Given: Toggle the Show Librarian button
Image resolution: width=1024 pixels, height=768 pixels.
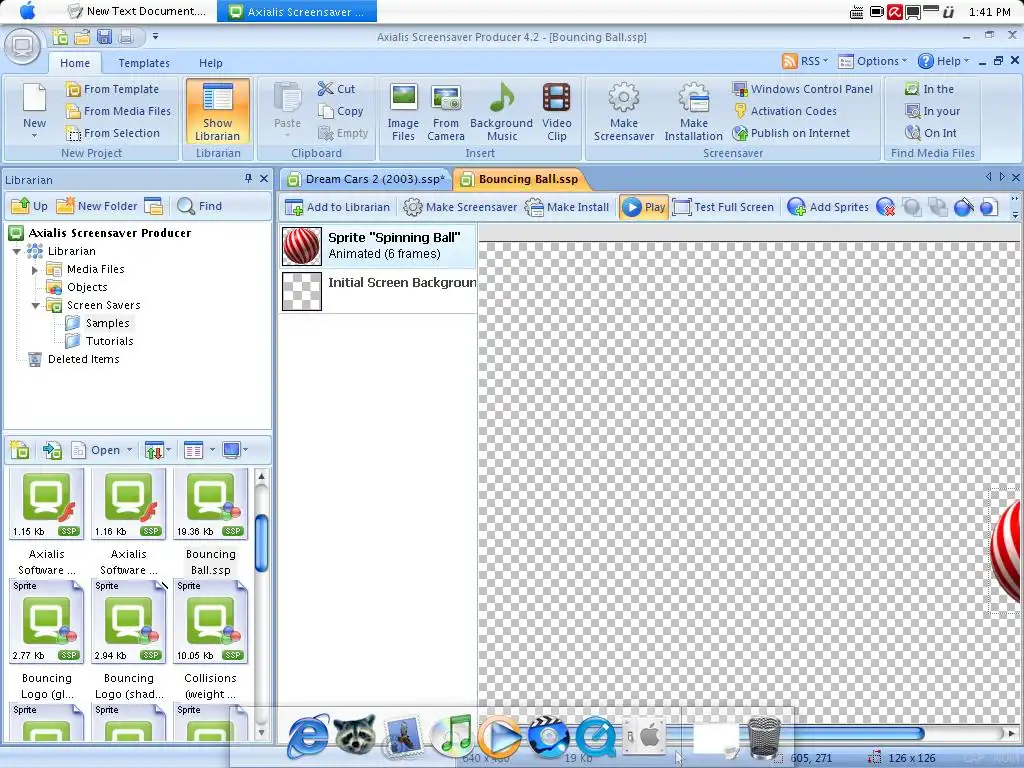Looking at the screenshot, I should [217, 111].
